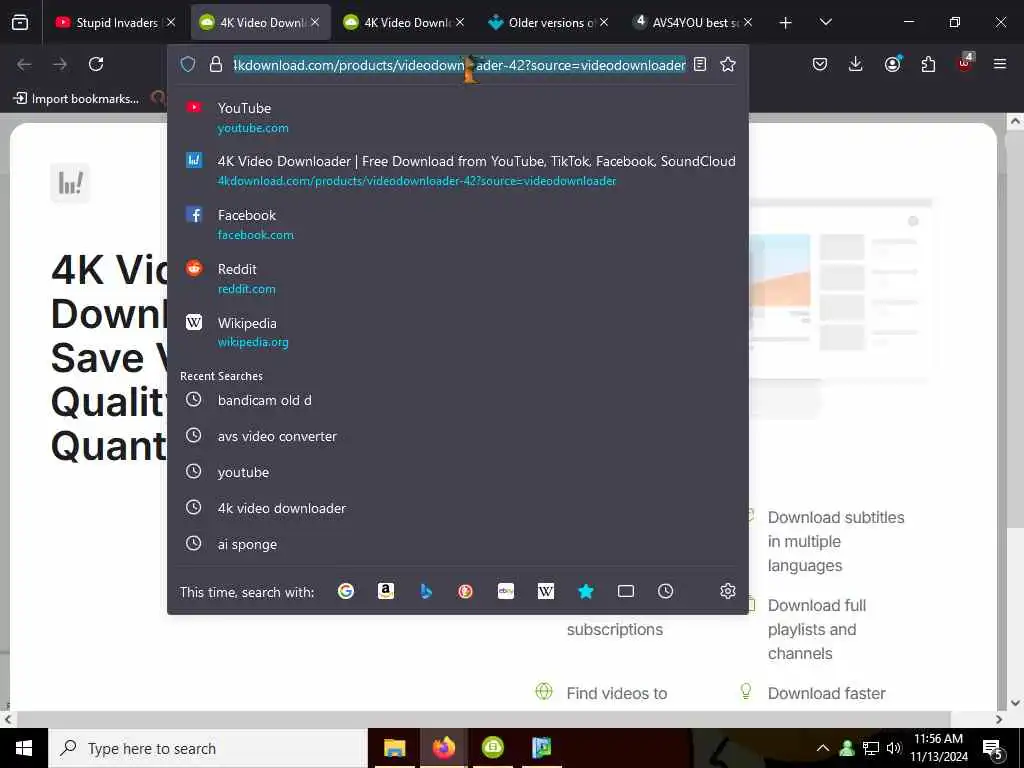The height and width of the screenshot is (768, 1024).
Task: Search this time with eBay
Action: 505,592
